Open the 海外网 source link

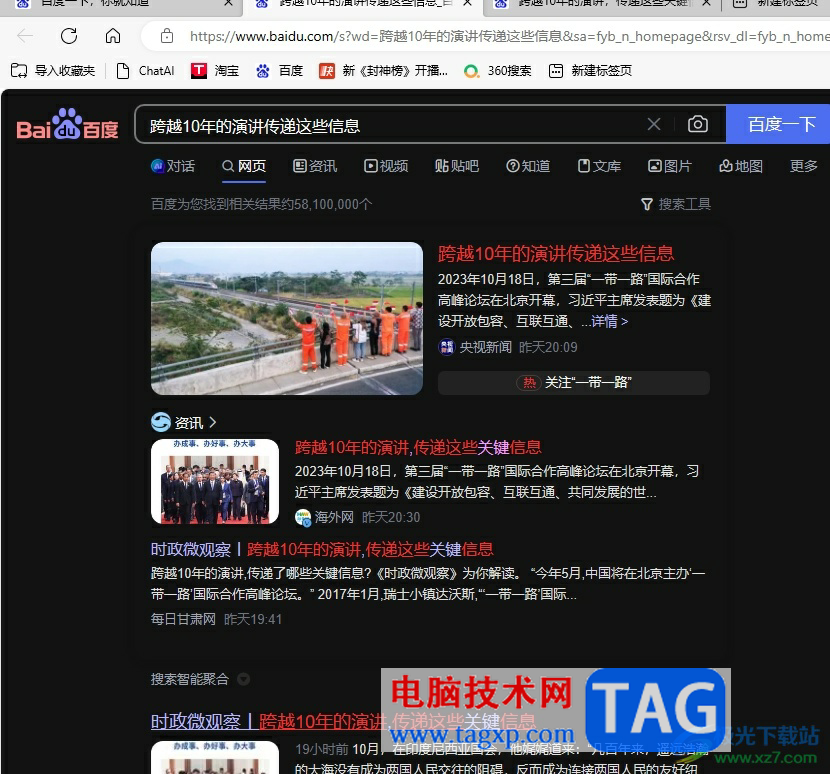(x=324, y=517)
